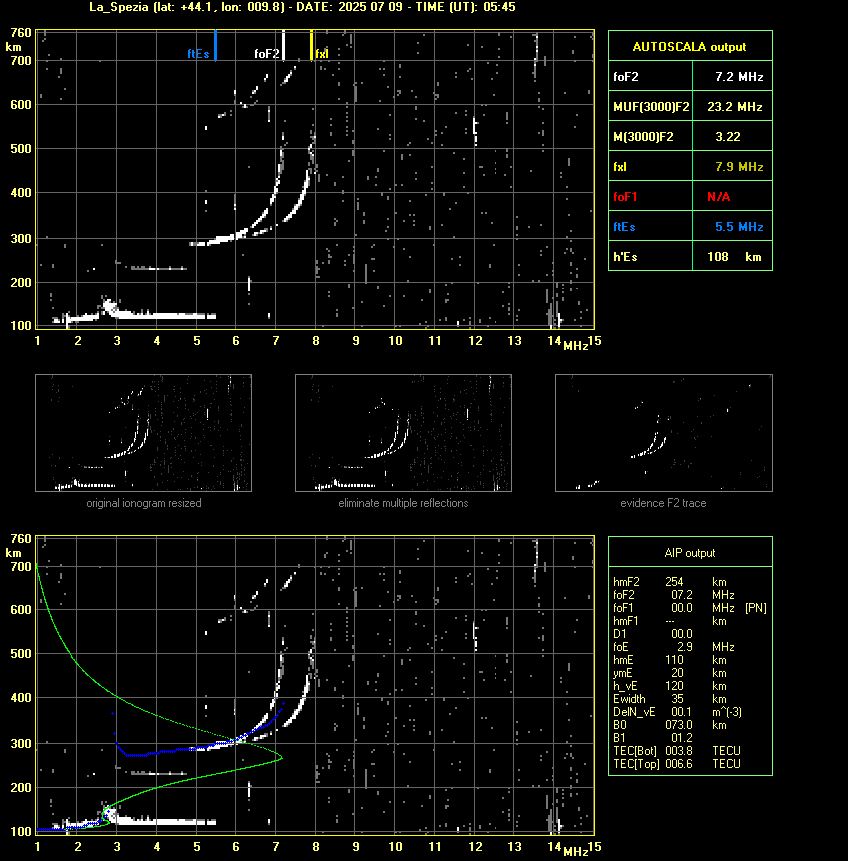848x861 pixels.
Task: Click the 'eliminate multiple reflections' thumbnail
Action: pos(403,433)
